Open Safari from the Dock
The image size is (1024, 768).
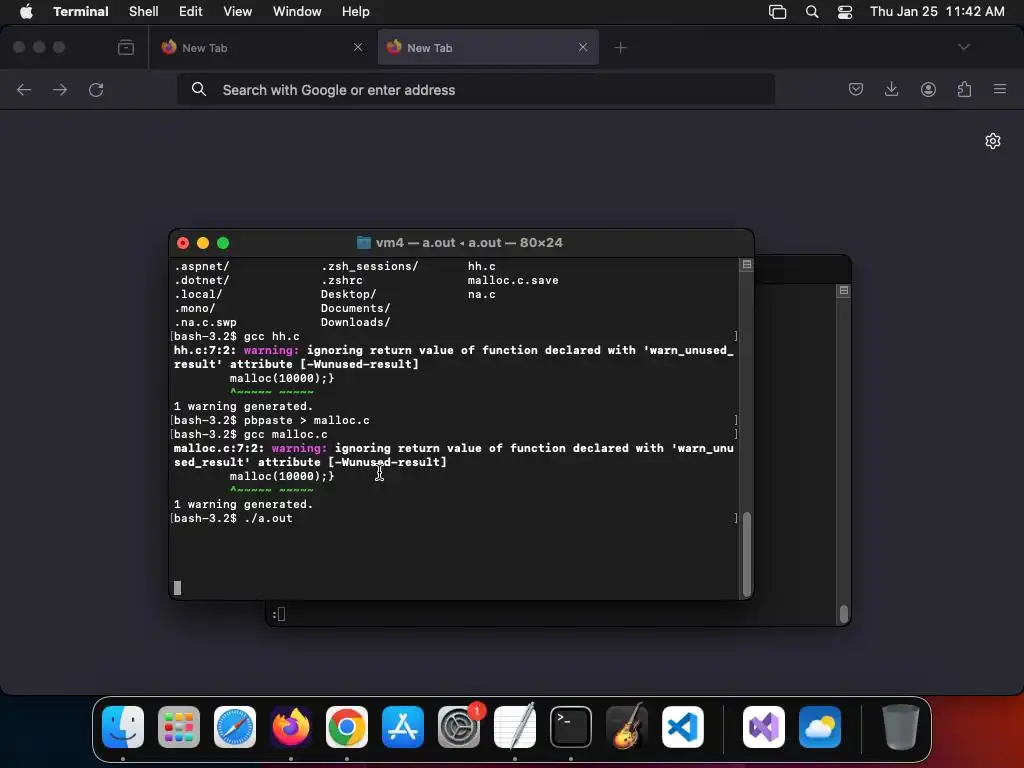click(235, 727)
